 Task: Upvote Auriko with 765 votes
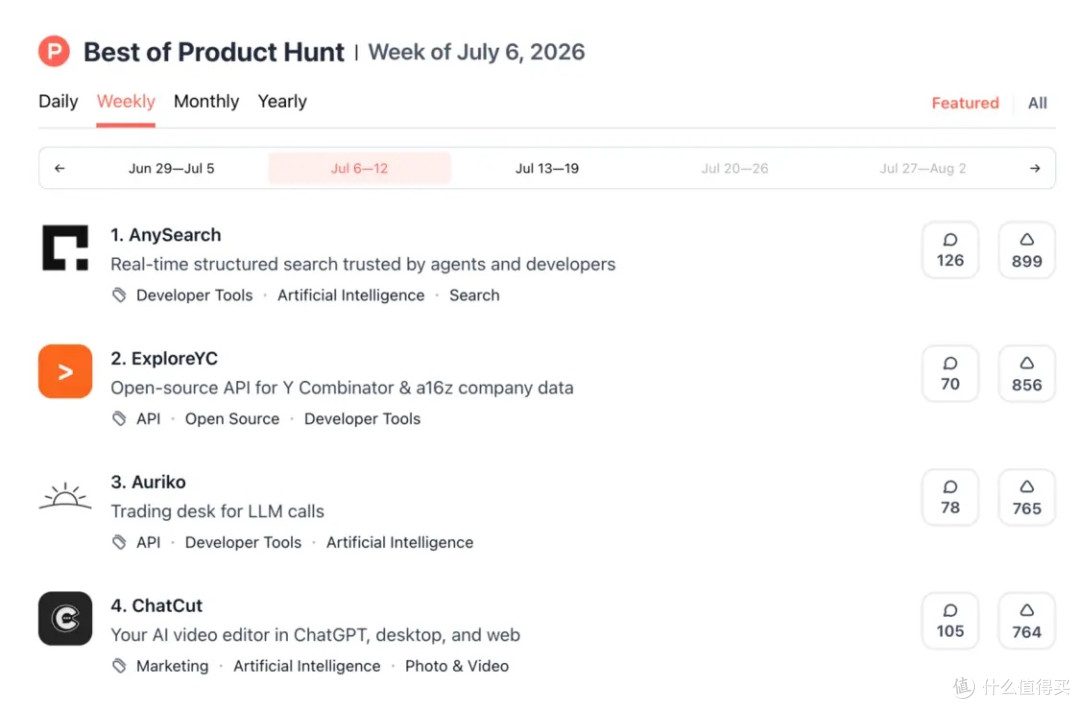pos(1026,497)
